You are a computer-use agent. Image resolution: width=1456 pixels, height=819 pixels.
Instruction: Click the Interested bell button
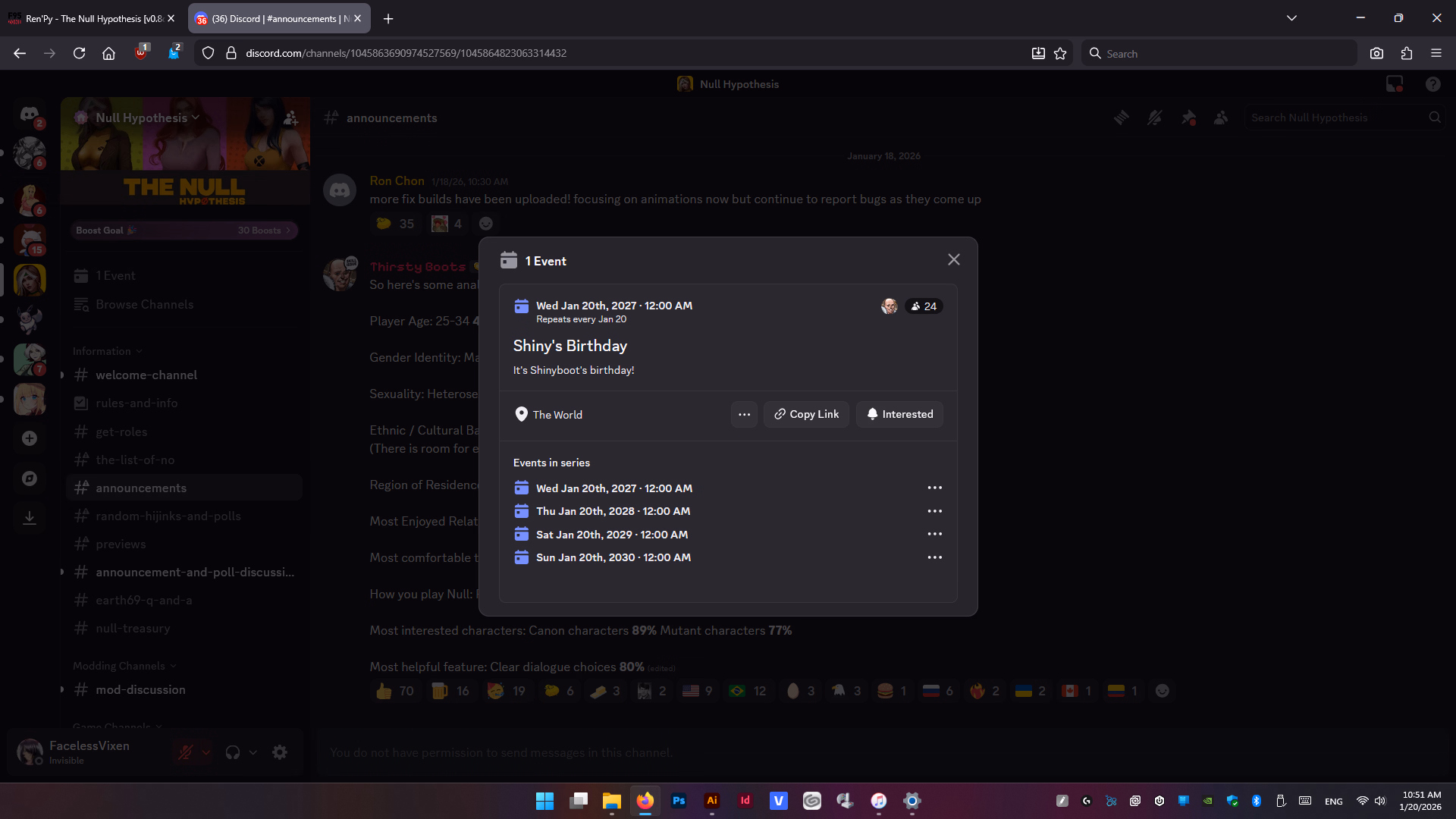899,414
